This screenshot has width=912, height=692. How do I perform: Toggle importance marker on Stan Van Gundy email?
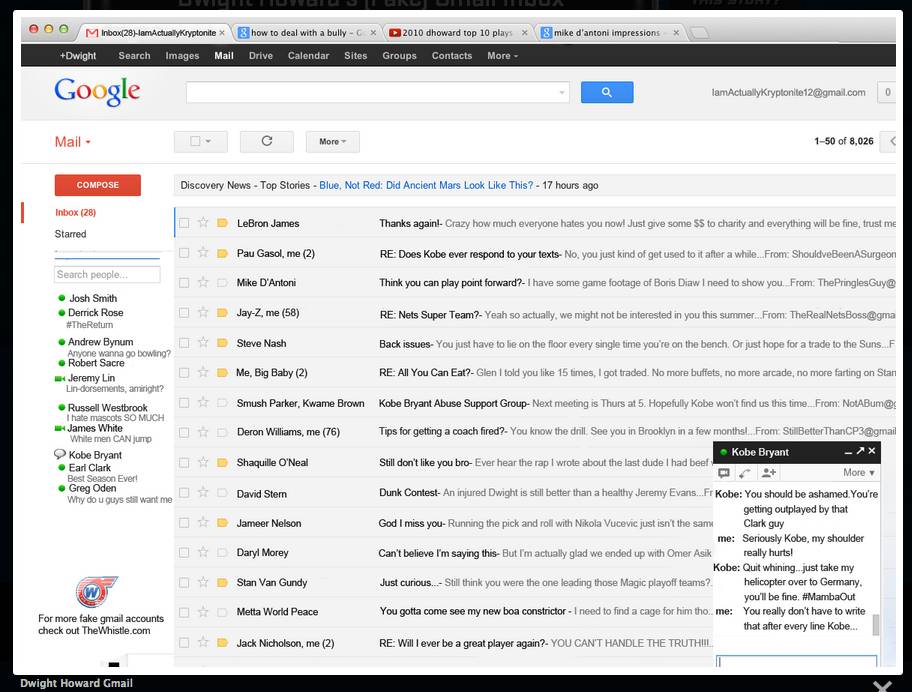pyautogui.click(x=222, y=582)
